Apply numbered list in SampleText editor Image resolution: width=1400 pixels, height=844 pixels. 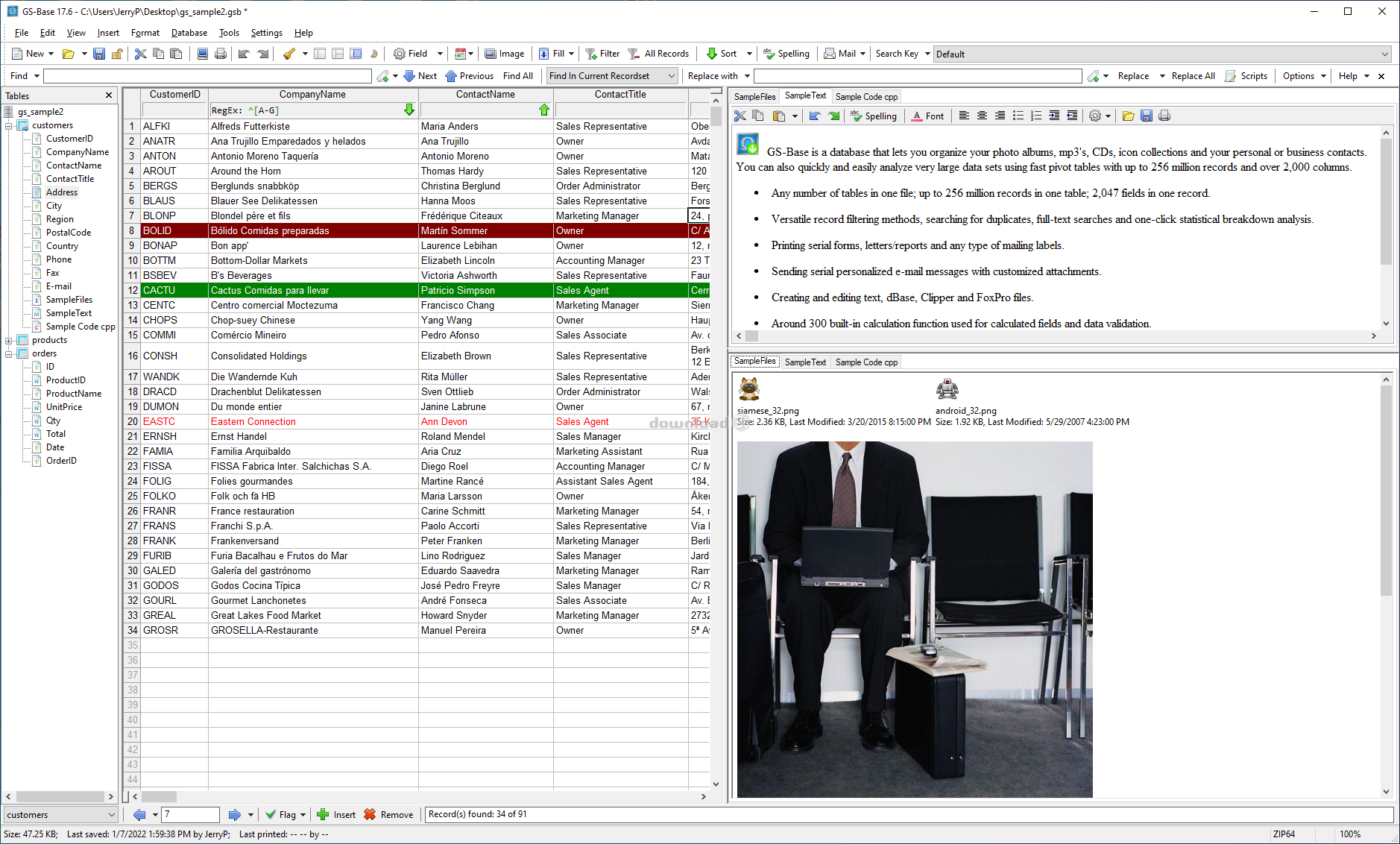pyautogui.click(x=1035, y=116)
